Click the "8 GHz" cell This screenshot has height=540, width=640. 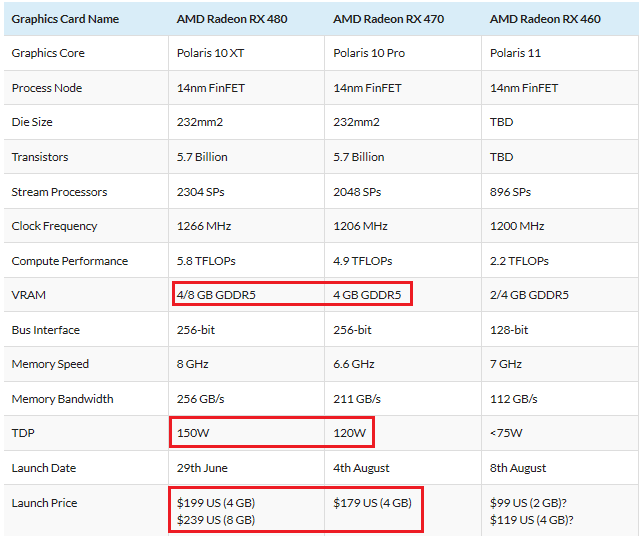tap(193, 364)
